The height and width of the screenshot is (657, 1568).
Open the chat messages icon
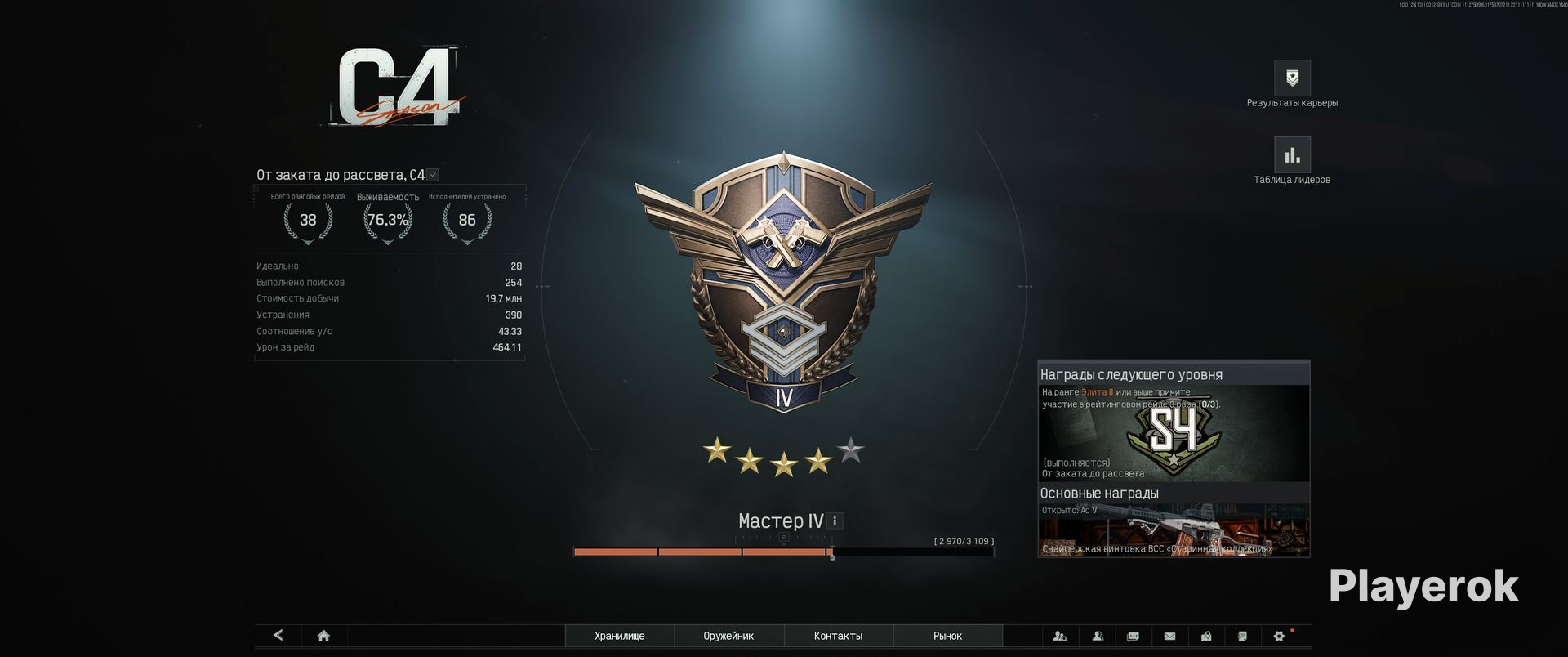pyautogui.click(x=1133, y=636)
